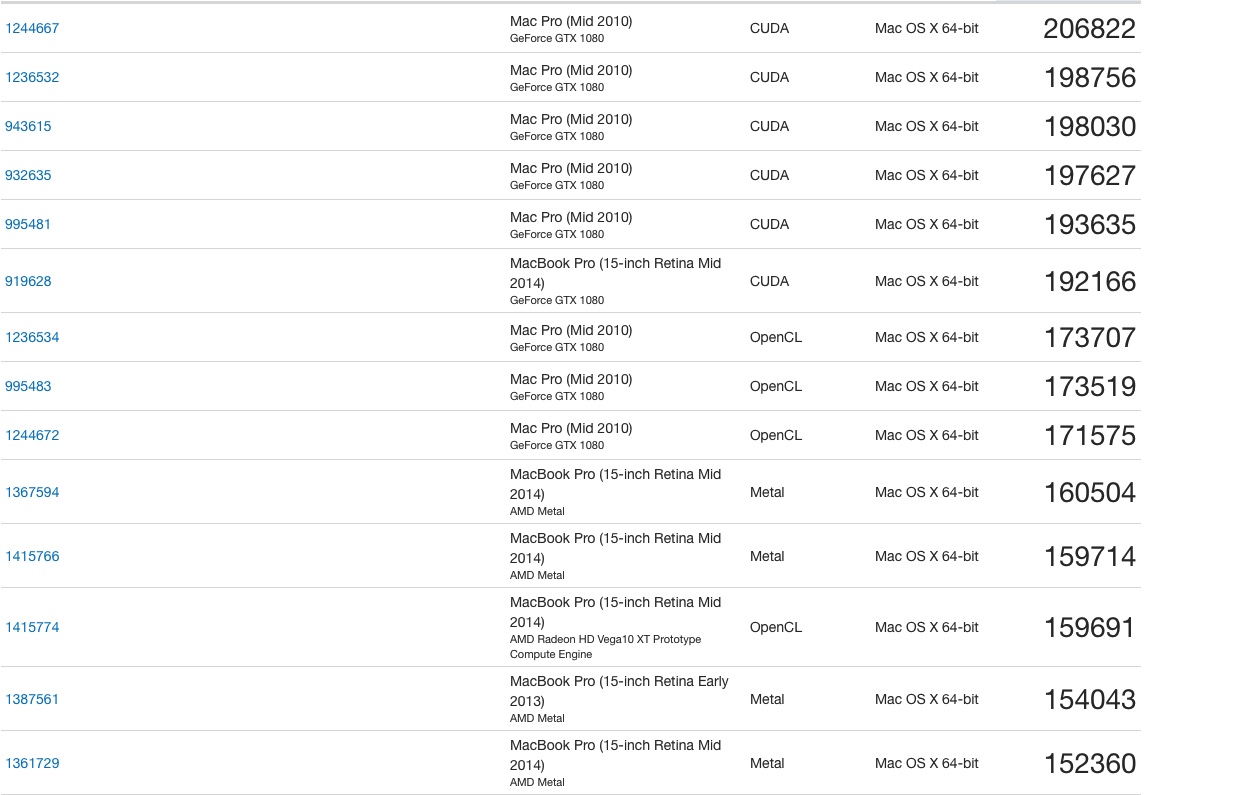Click the 995483 result link
1258x795 pixels.
(x=28, y=387)
